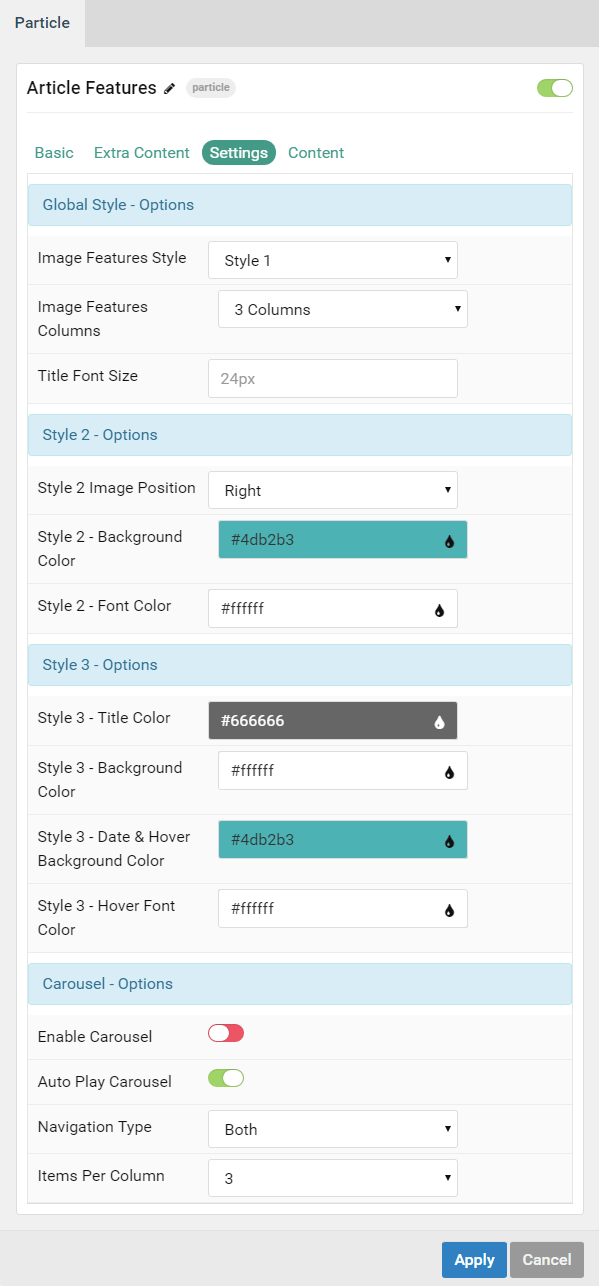Click the Carousel - Options section header
Screen dimensions: 599x1286
pyautogui.click(x=300, y=984)
